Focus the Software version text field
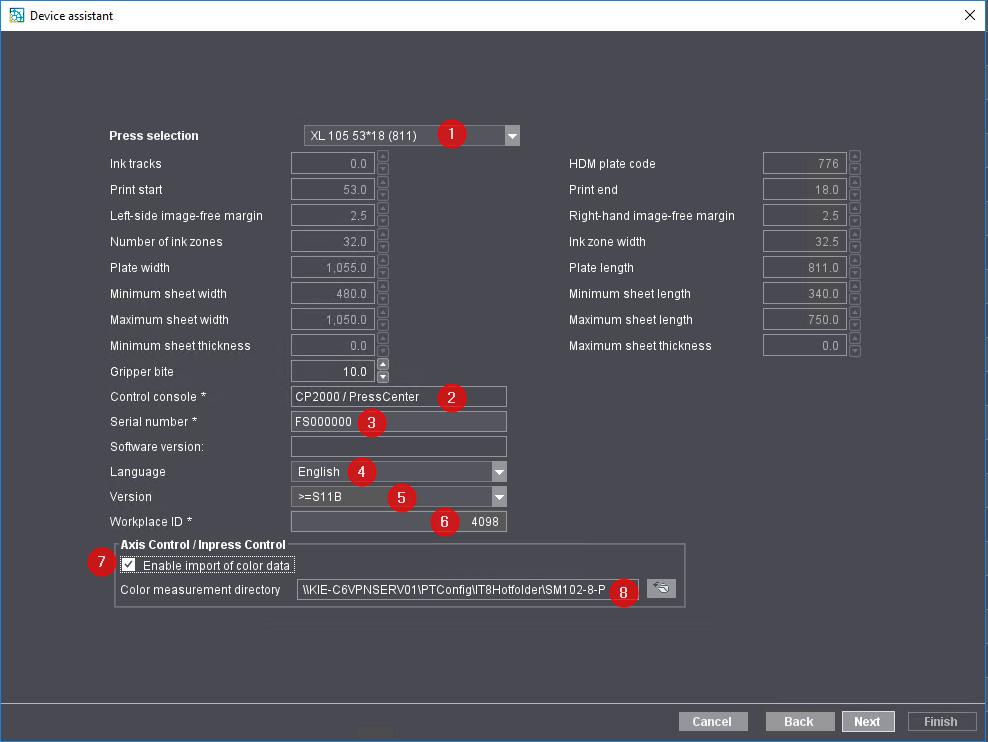 click(398, 447)
